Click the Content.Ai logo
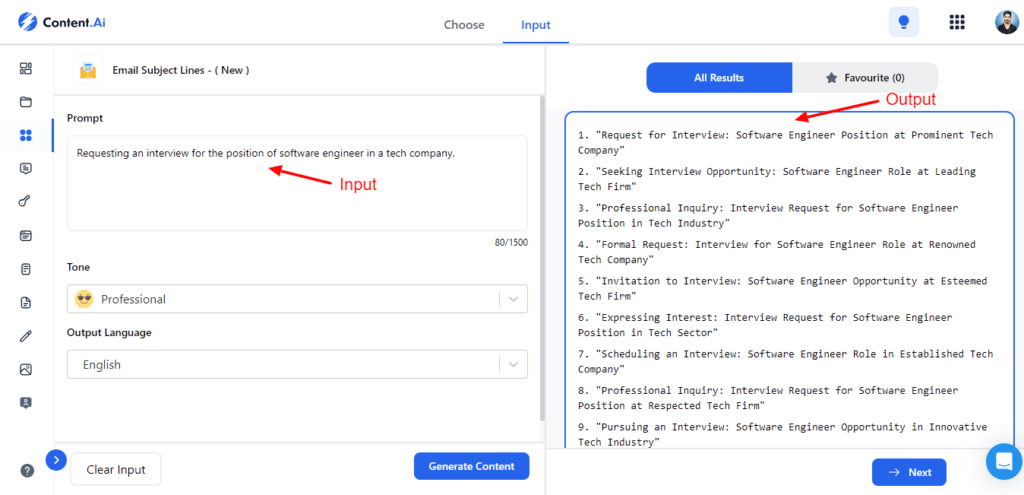Viewport: 1024px width, 495px height. tap(62, 22)
